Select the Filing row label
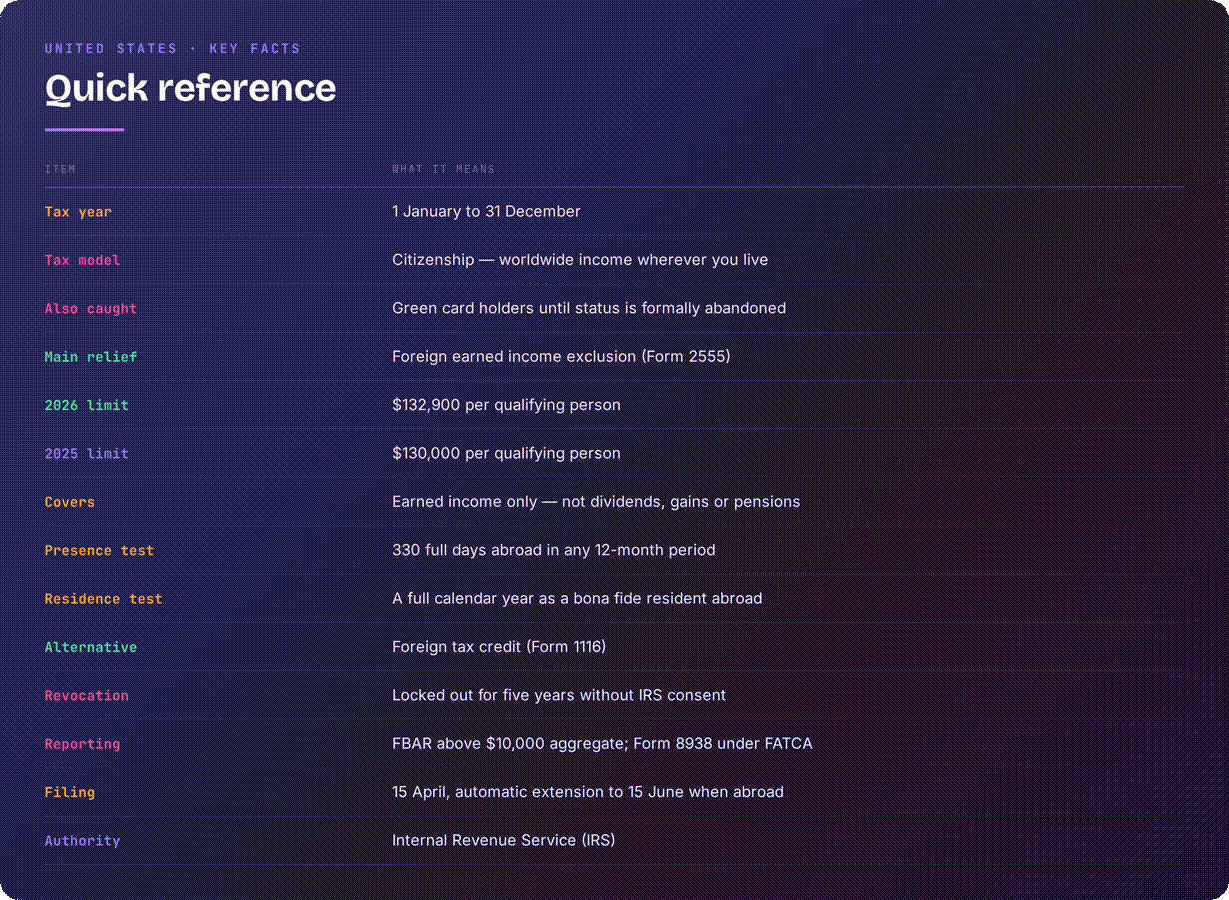 pyautogui.click(x=70, y=792)
